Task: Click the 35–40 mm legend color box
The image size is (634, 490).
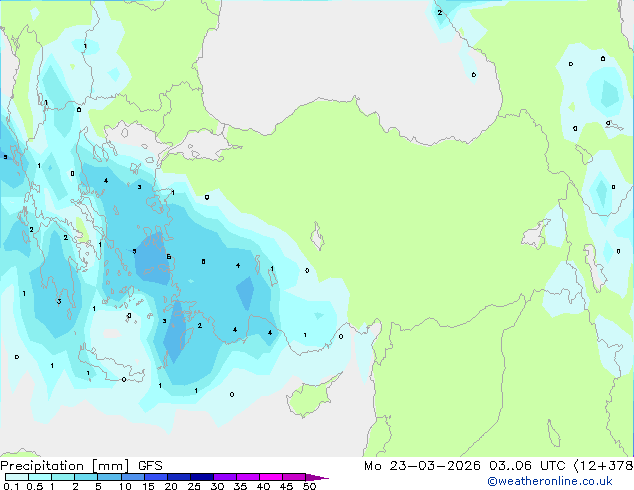Action: point(248,477)
